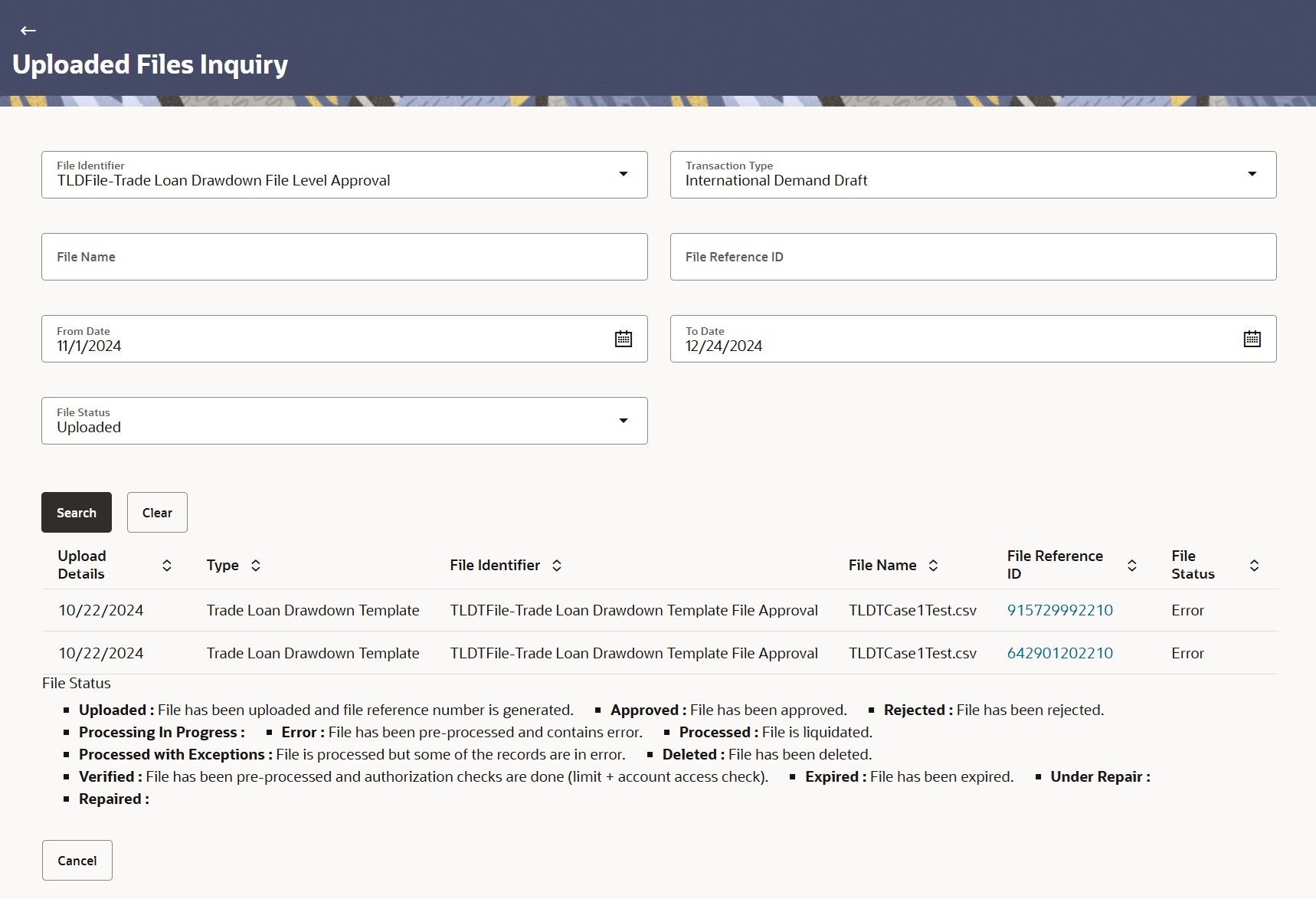Sort by Type column
The image size is (1316, 899).
[256, 566]
